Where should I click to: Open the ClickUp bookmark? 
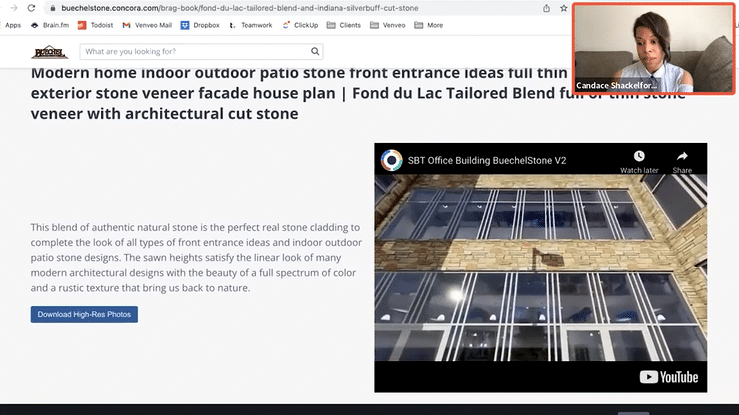click(x=300, y=25)
